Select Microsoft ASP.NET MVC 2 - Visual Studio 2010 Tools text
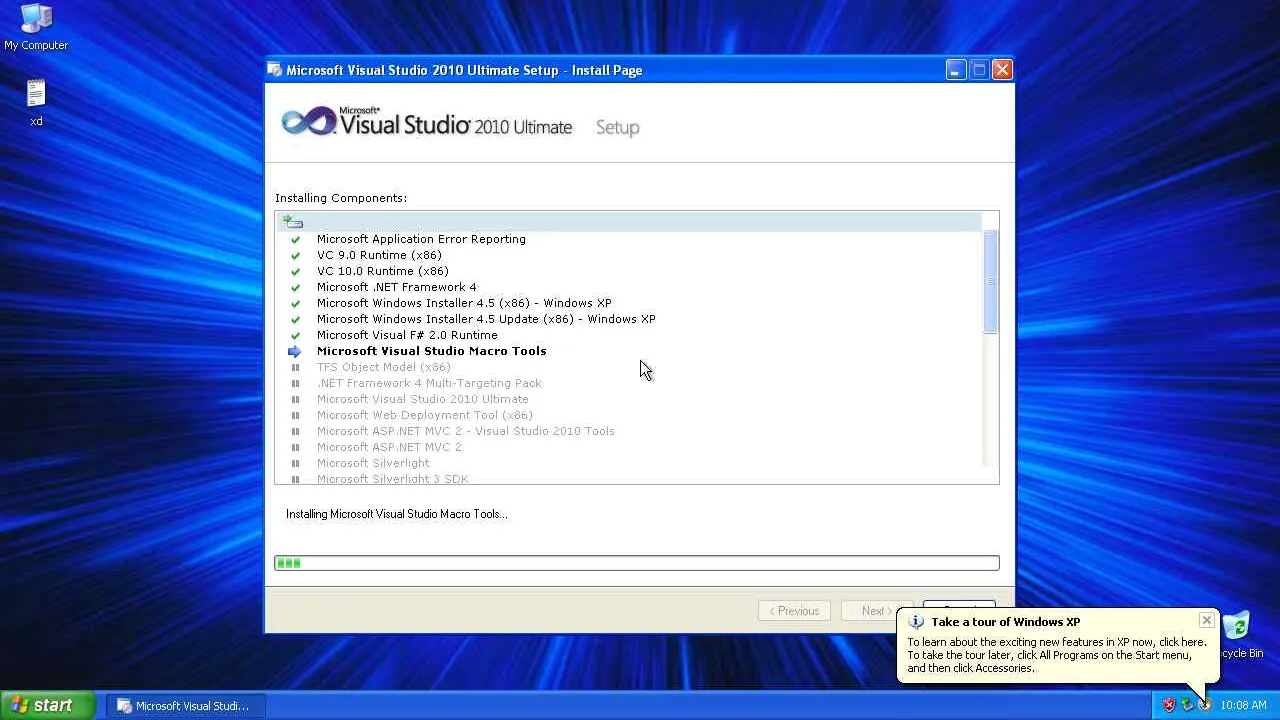This screenshot has width=1280, height=720. (x=466, y=431)
